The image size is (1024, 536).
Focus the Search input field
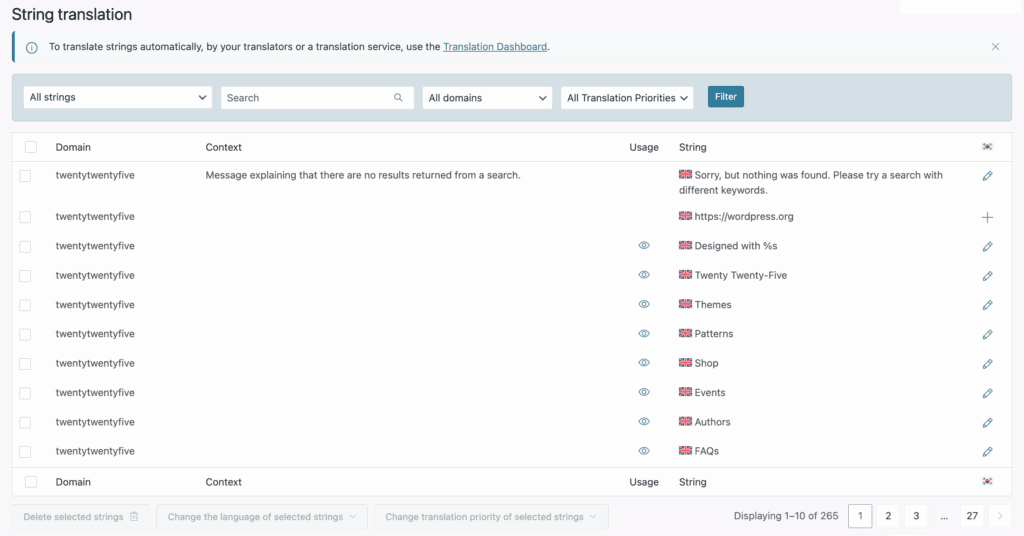click(317, 98)
